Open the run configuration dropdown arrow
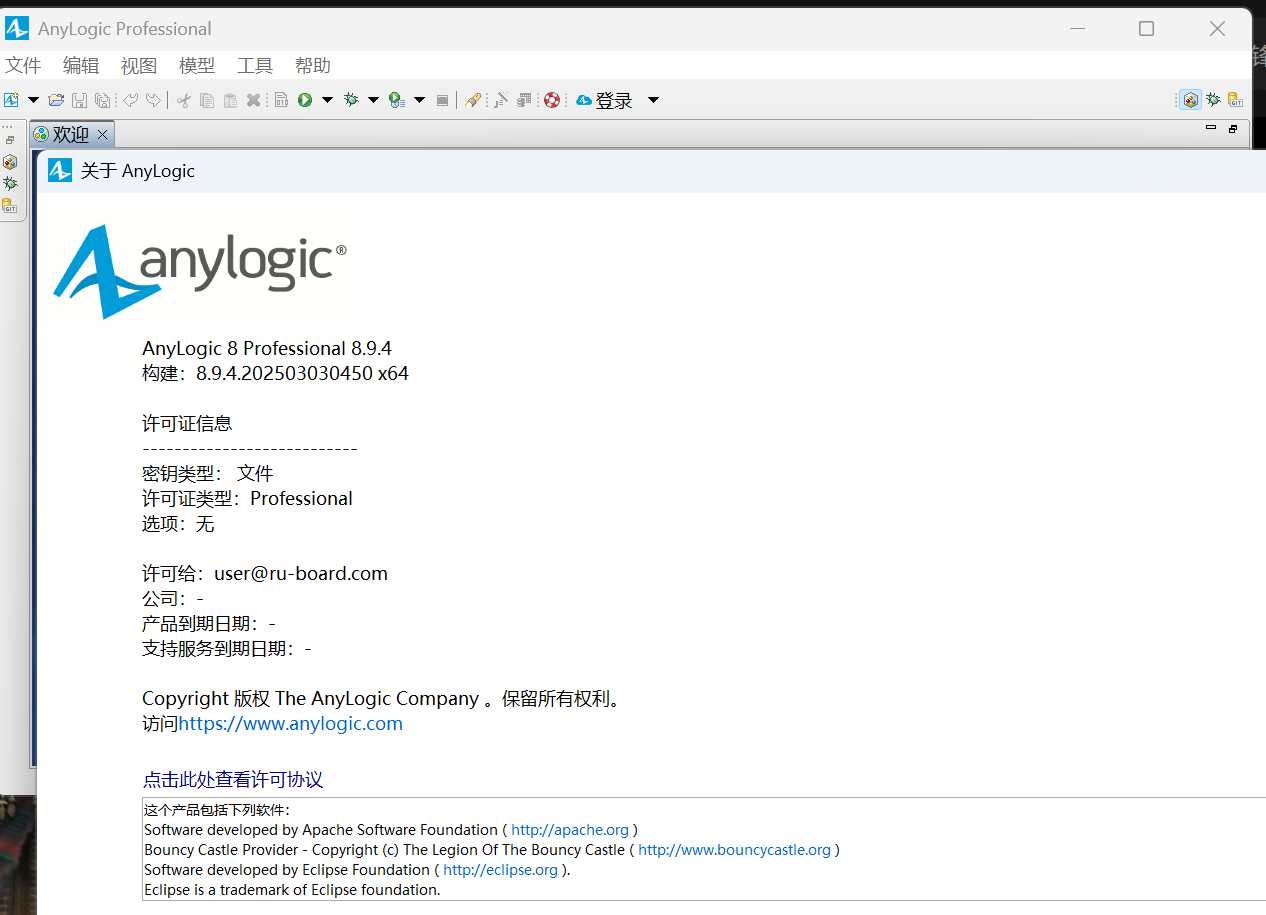 pos(419,100)
